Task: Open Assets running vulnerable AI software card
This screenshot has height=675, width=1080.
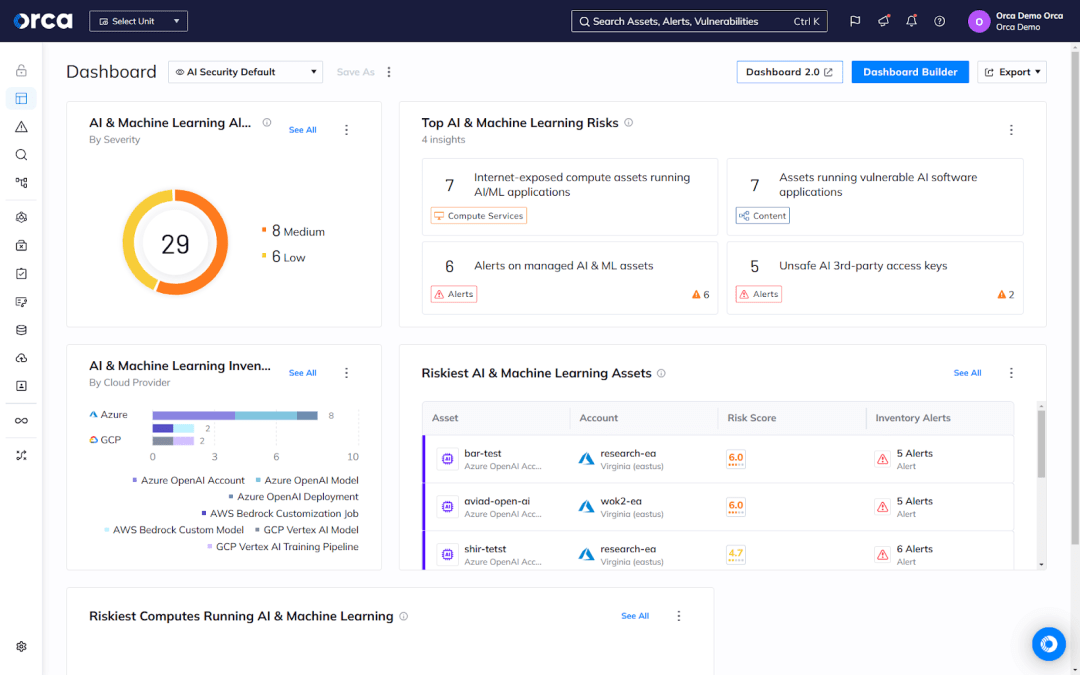Action: point(875,197)
